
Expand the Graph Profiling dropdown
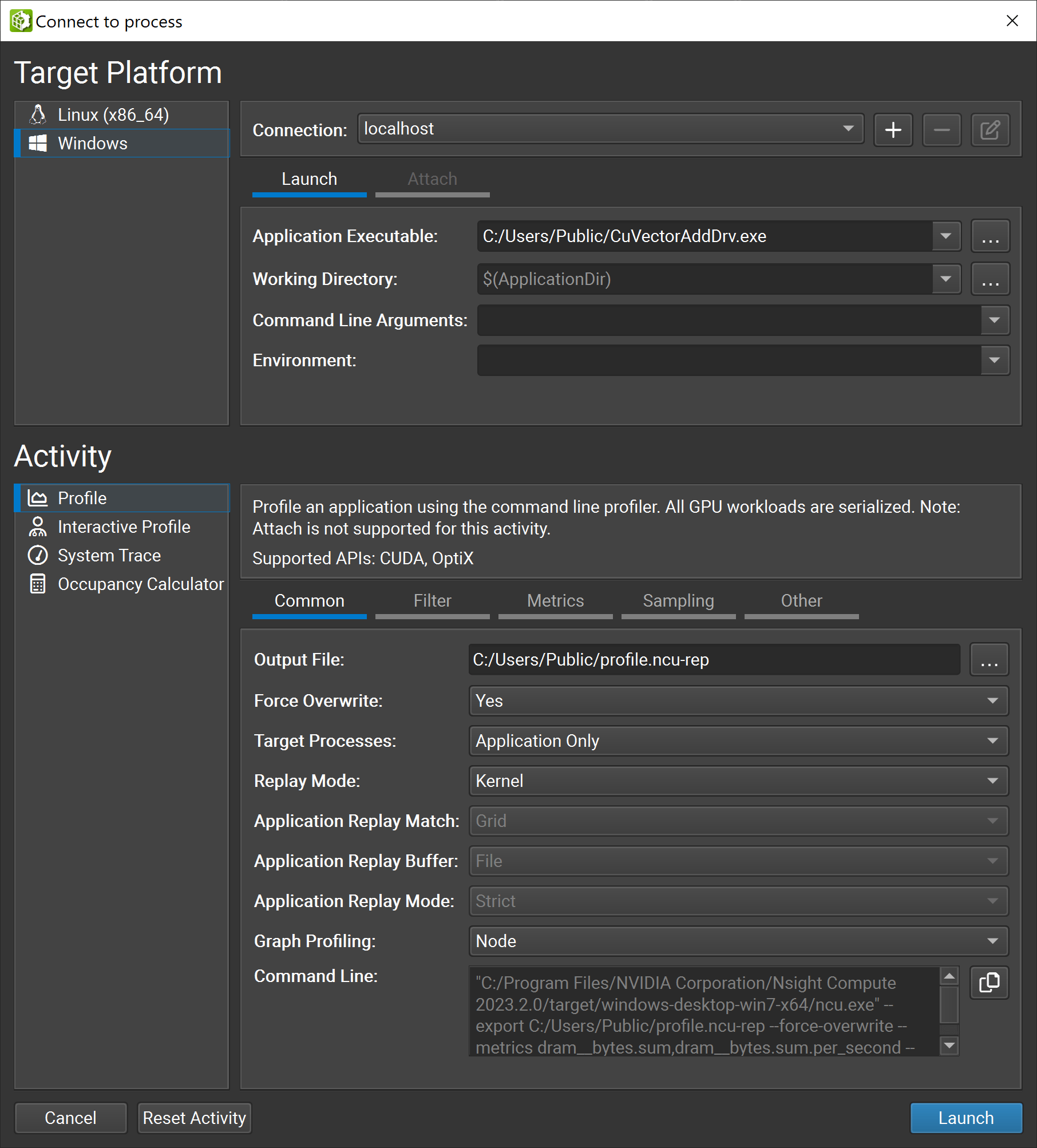coord(738,941)
